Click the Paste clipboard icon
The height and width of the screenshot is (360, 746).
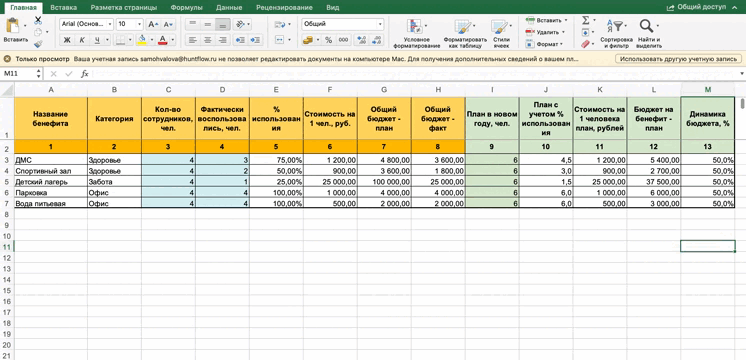[13, 26]
